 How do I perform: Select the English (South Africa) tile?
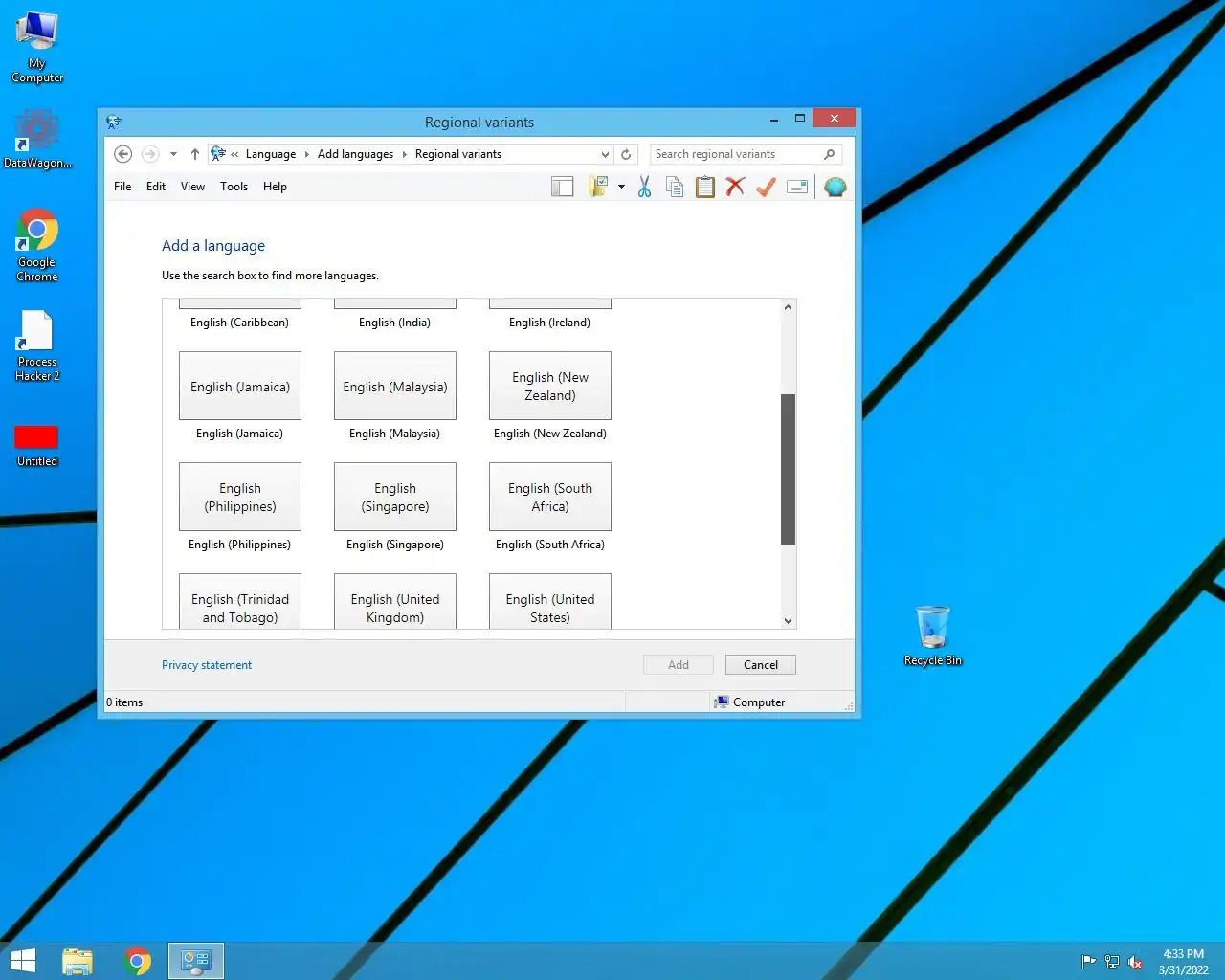550,497
